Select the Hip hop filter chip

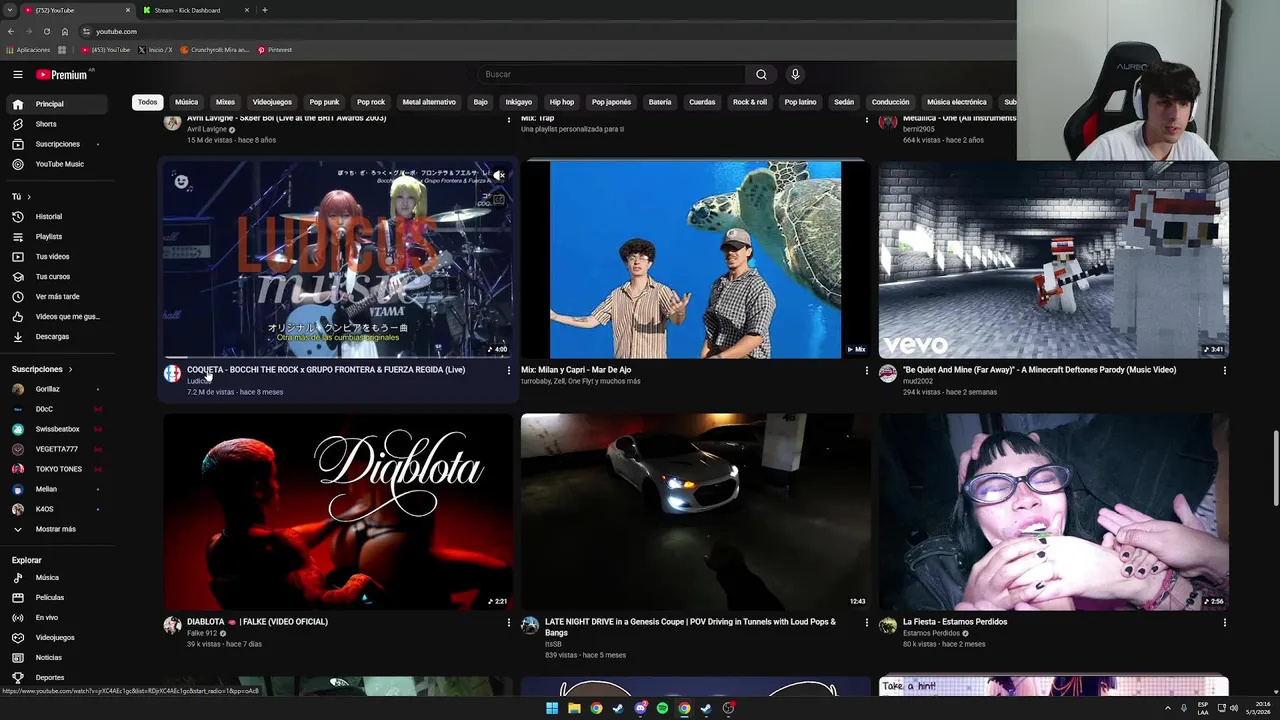[562, 102]
